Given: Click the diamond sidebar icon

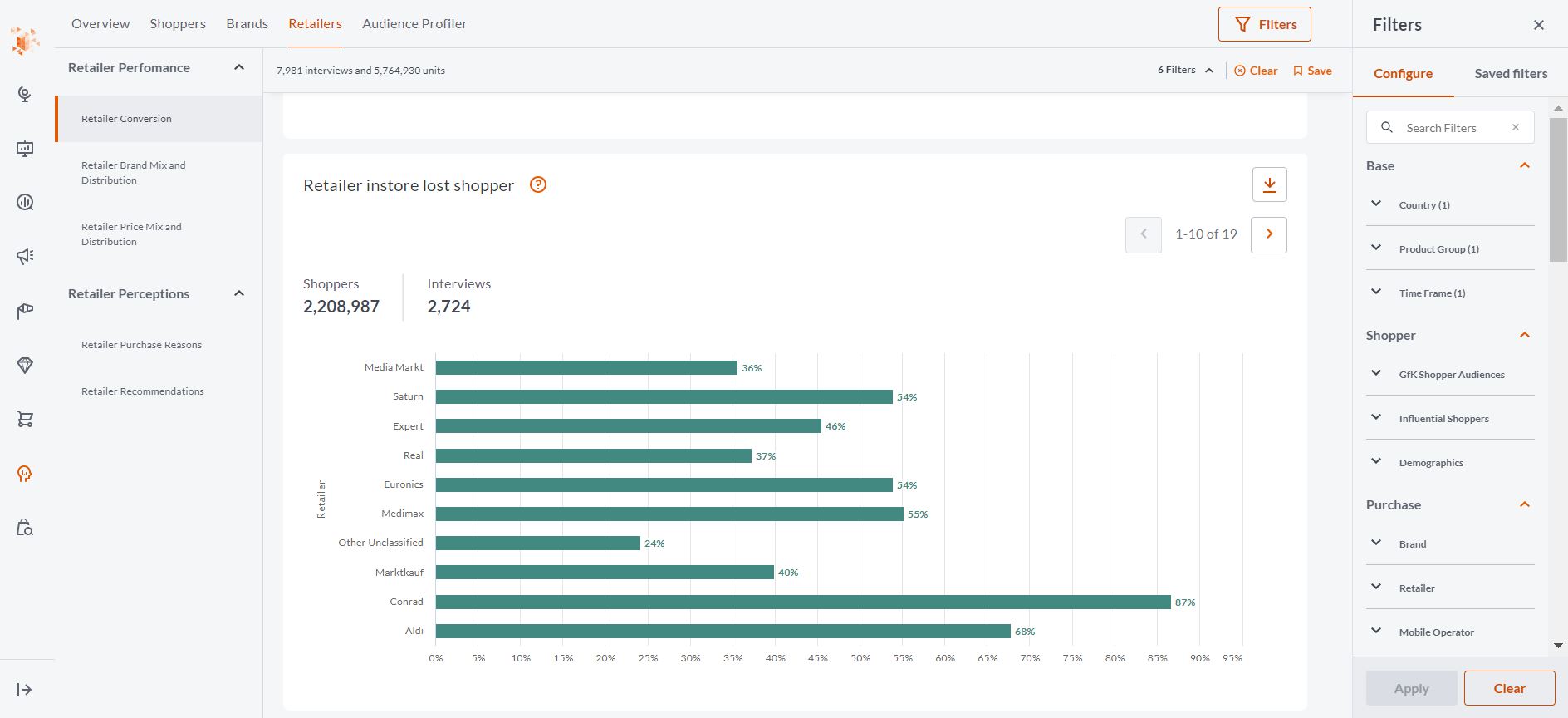Looking at the screenshot, I should pos(25,366).
